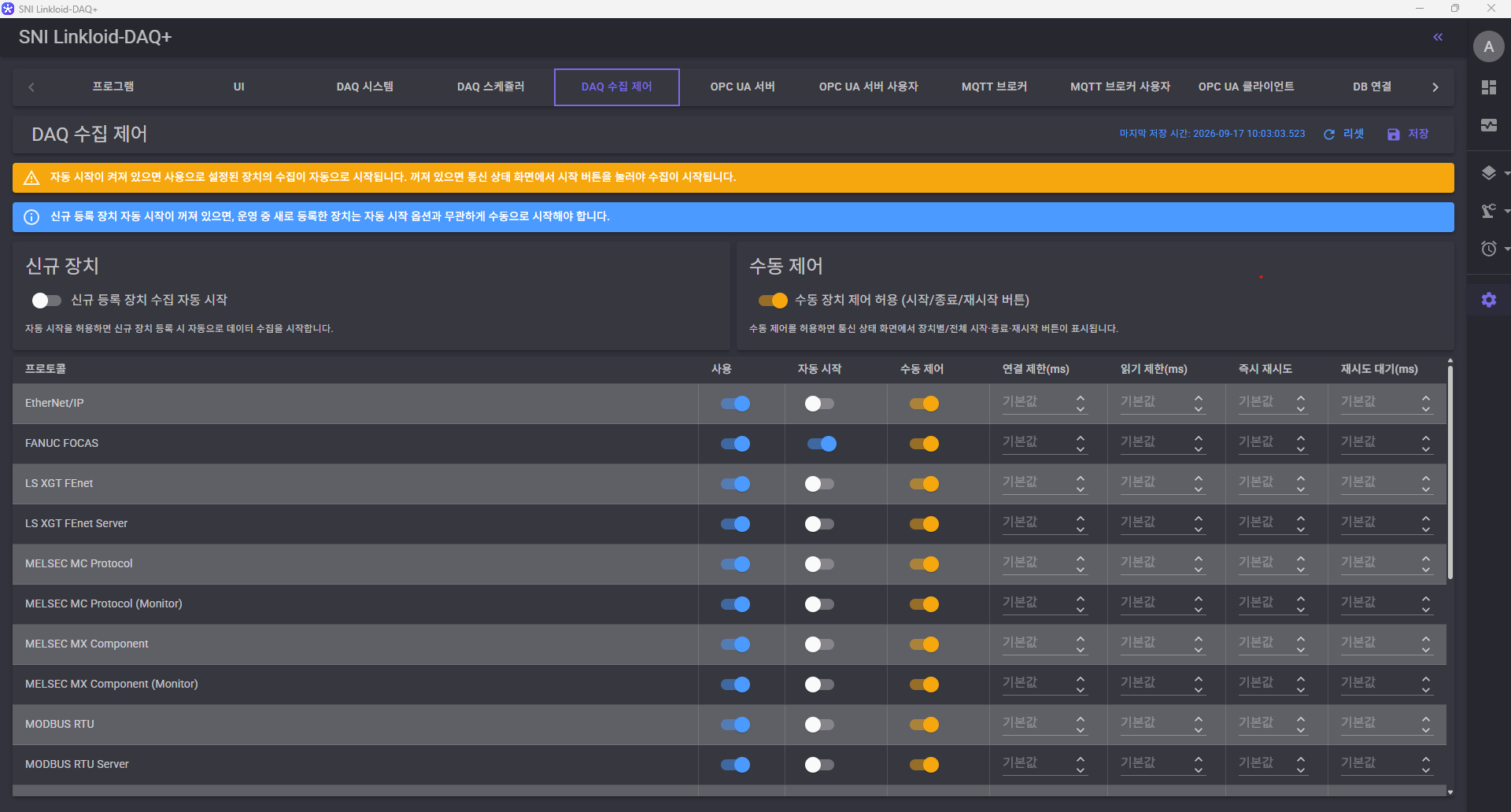
Task: Decrease FANUC FOCAS read limit stepper
Action: (x=1199, y=449)
